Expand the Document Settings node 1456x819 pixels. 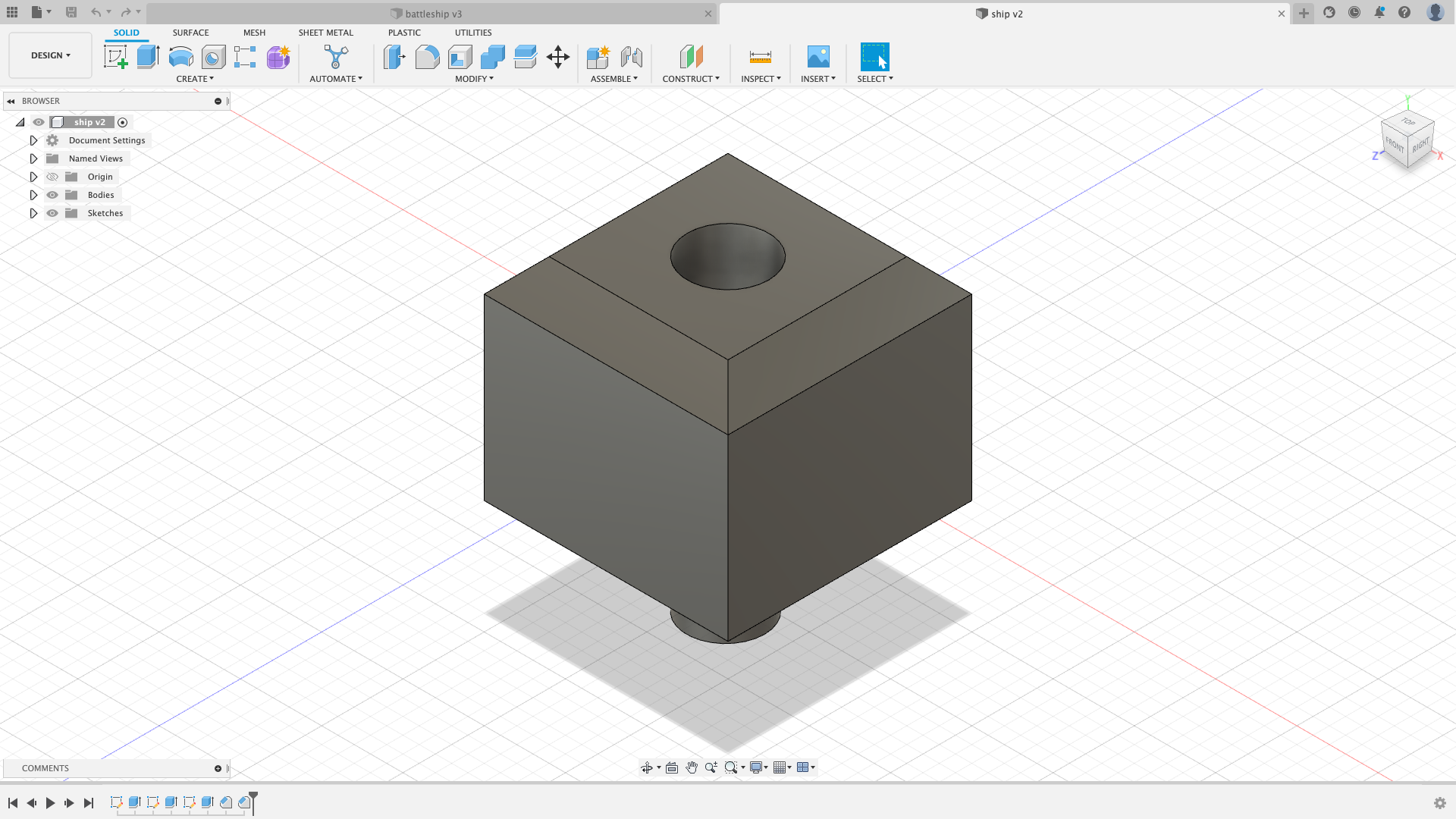33,140
